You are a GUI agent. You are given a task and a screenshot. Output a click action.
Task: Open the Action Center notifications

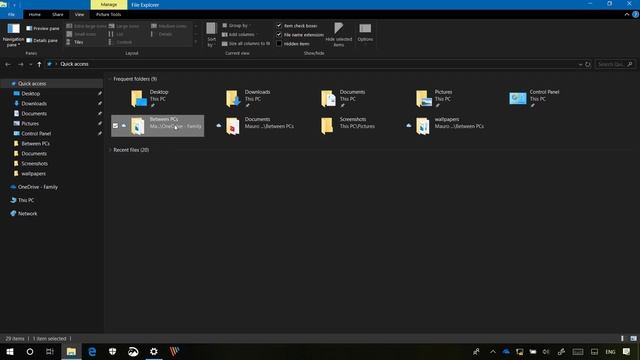tap(627, 351)
